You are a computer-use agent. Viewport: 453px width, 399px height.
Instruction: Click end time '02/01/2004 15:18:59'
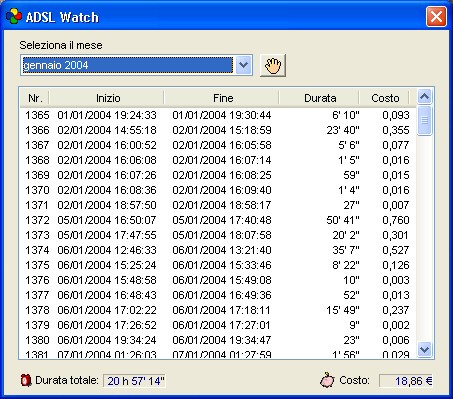click(x=222, y=130)
